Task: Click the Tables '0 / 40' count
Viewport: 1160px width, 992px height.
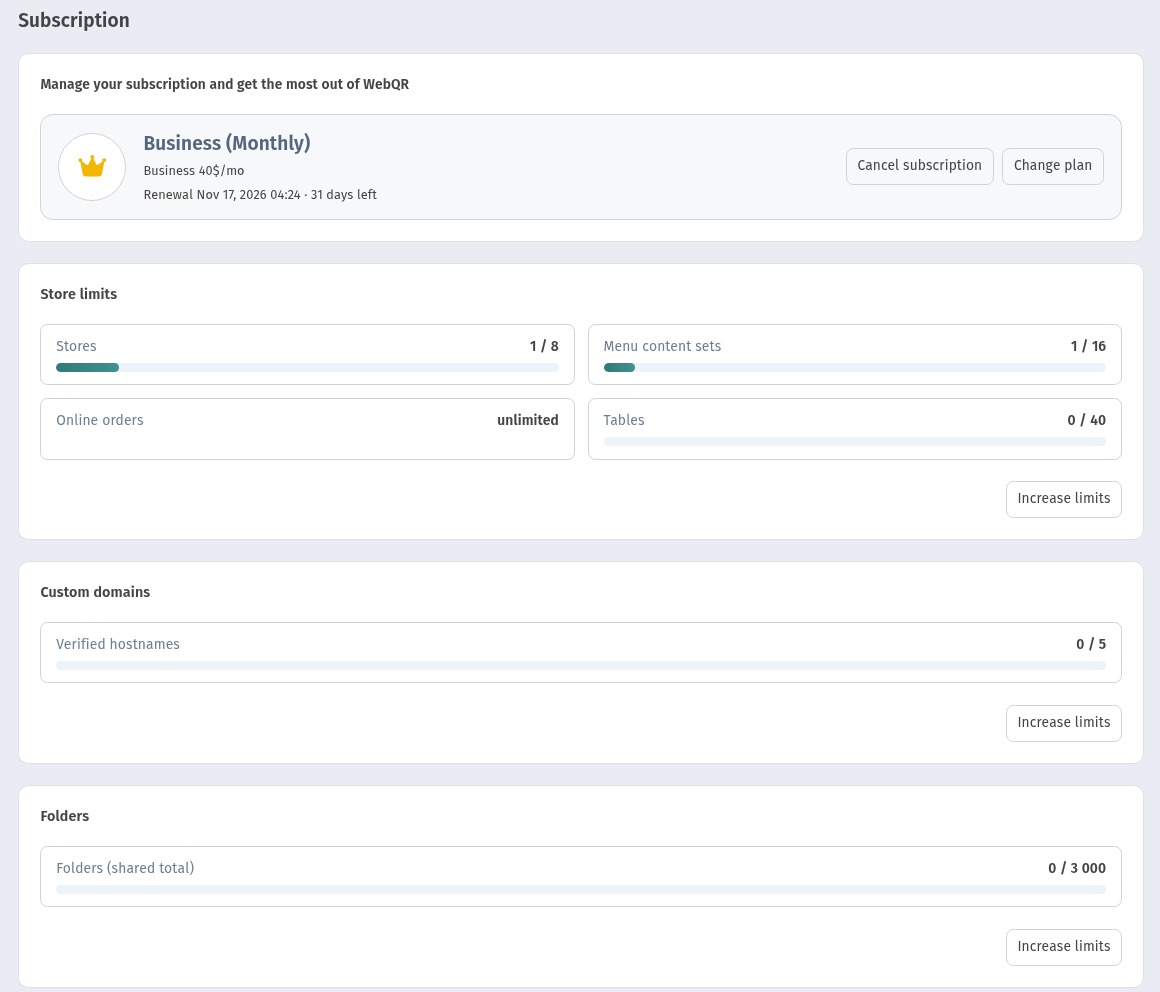Action: click(1086, 420)
